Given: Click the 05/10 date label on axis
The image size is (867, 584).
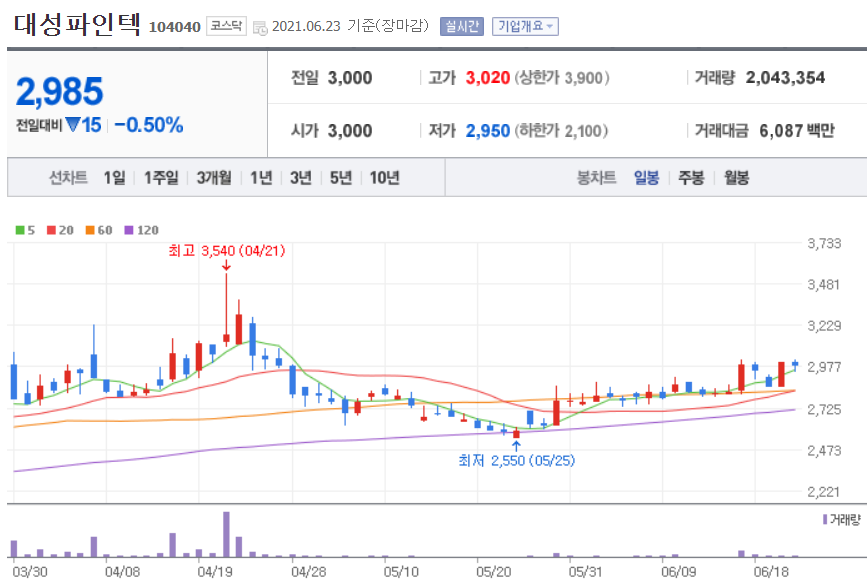Looking at the screenshot, I should [401, 571].
